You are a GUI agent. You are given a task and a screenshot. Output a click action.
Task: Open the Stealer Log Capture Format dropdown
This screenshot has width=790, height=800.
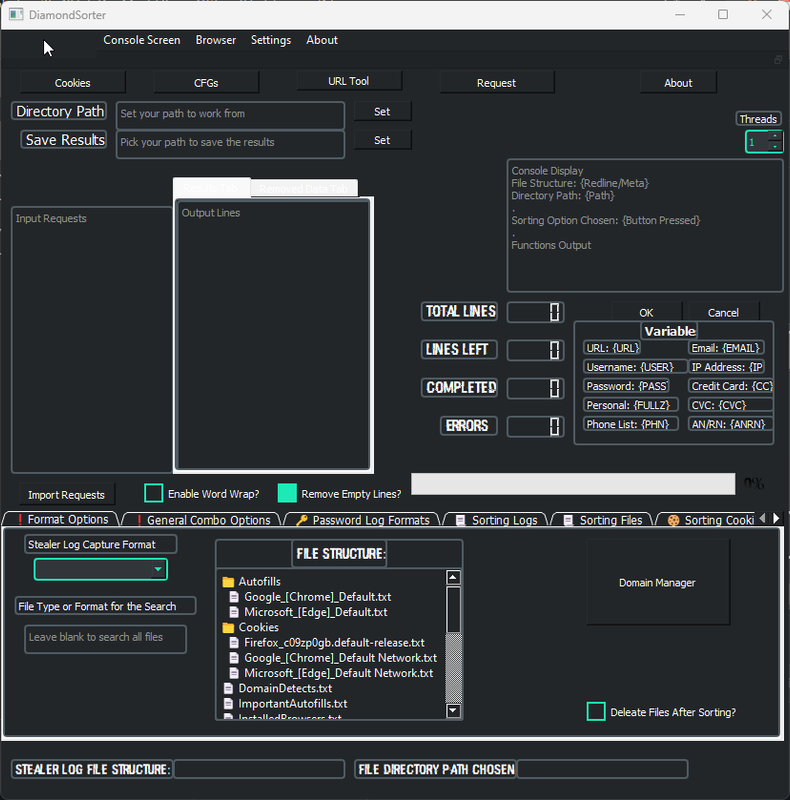[x=101, y=569]
